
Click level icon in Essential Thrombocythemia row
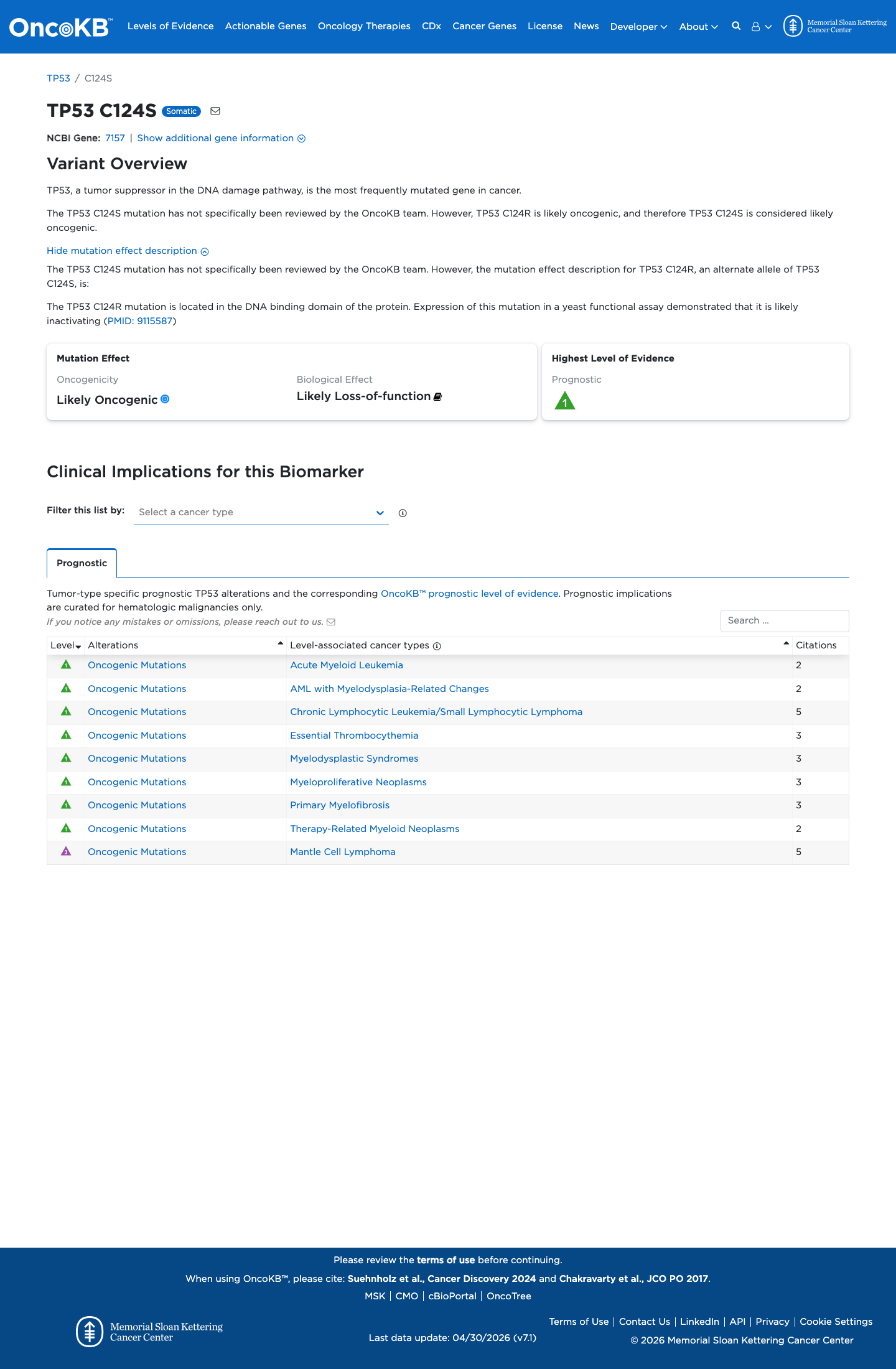click(66, 735)
